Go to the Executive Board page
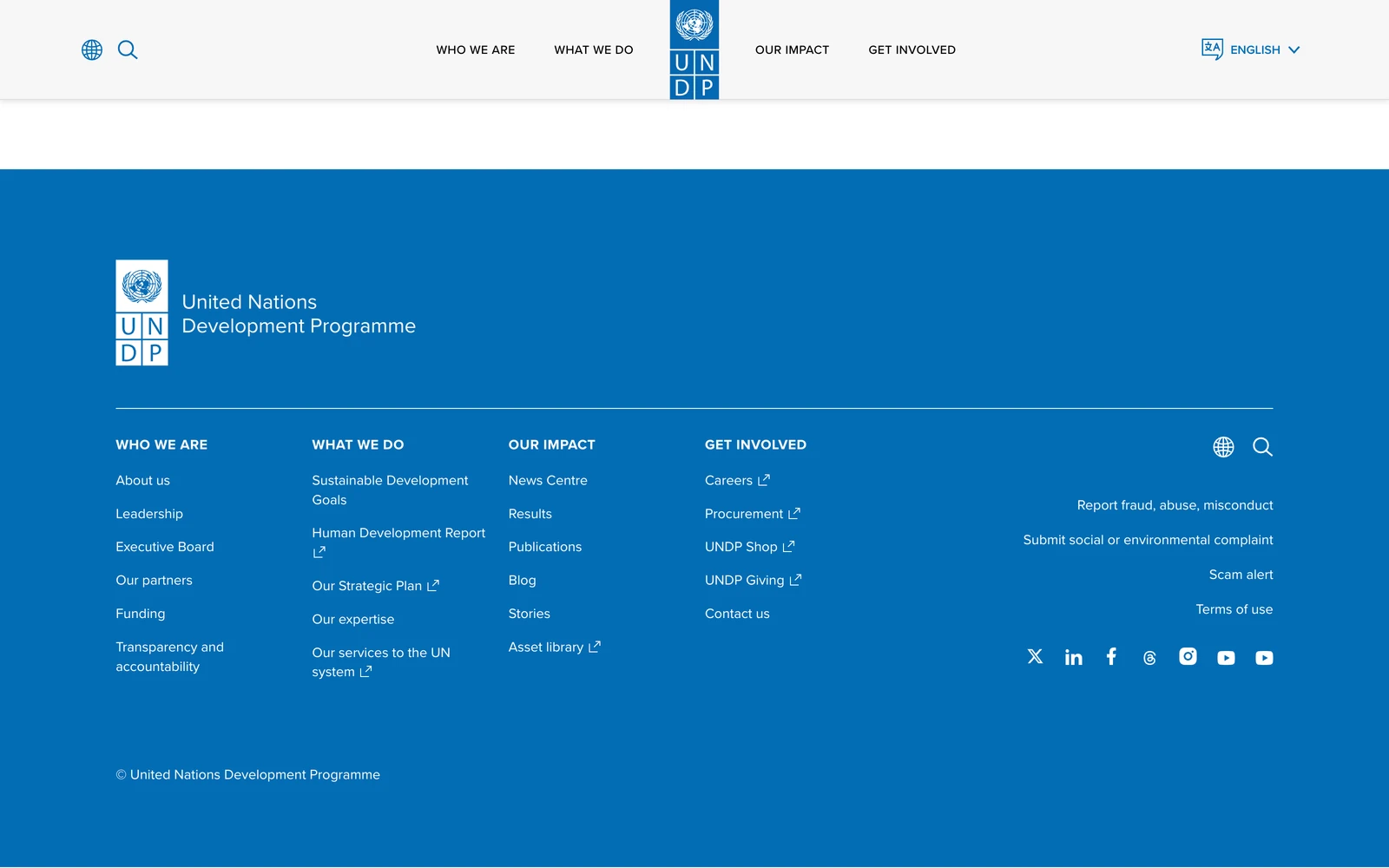This screenshot has width=1389, height=868. coord(165,547)
